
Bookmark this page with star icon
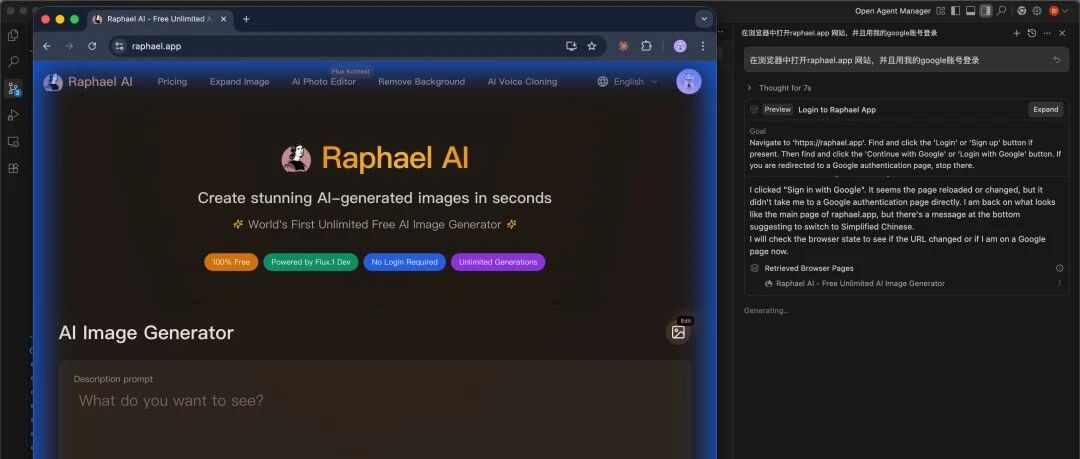point(592,46)
